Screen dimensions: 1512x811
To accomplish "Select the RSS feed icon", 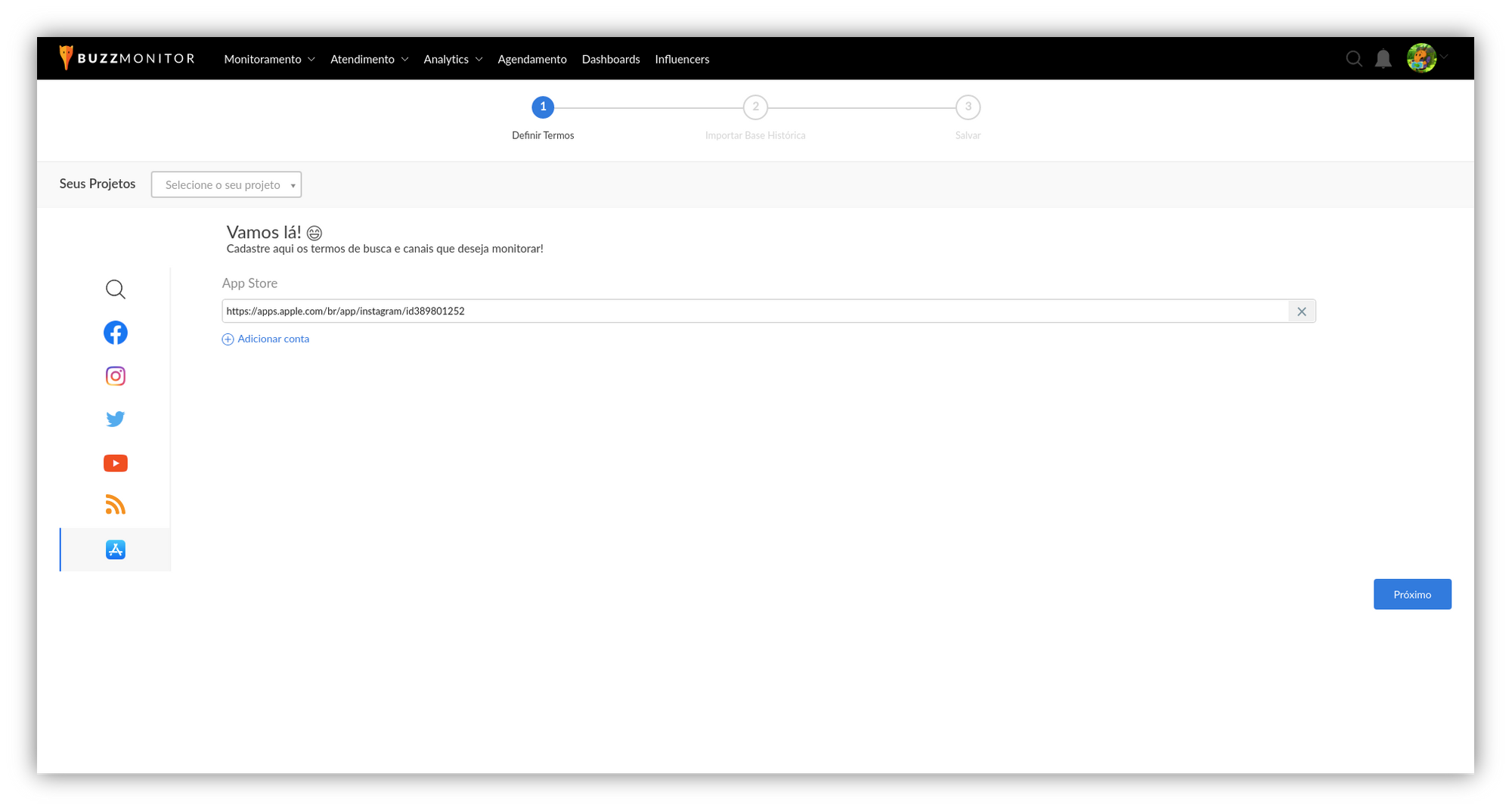I will [115, 505].
